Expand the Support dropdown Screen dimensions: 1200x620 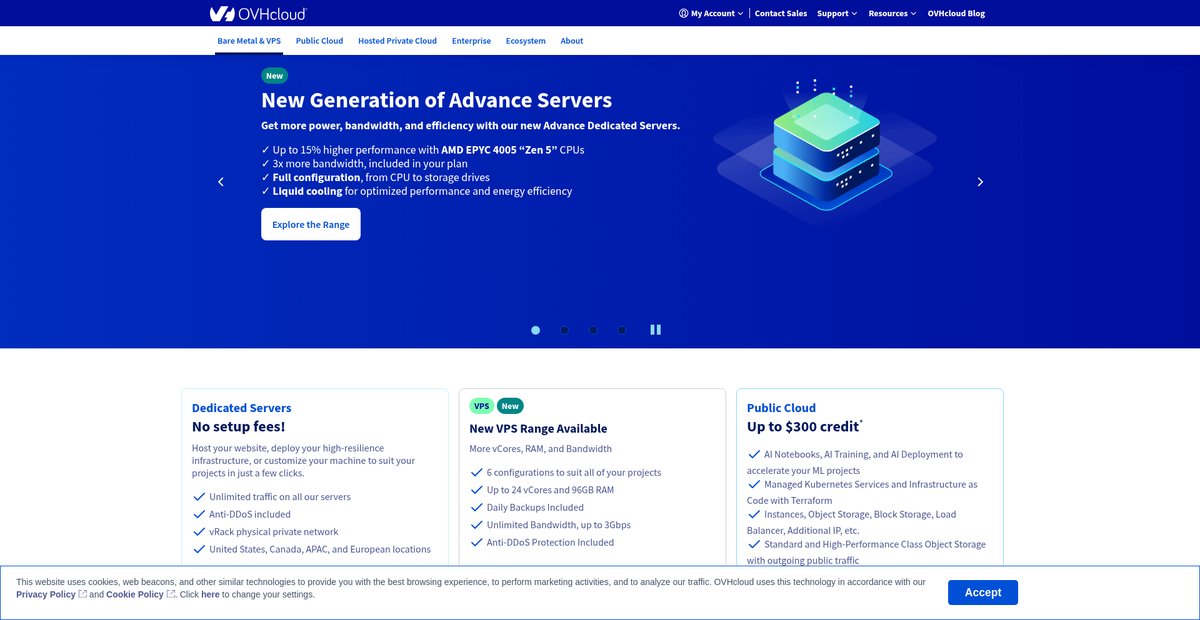[837, 13]
